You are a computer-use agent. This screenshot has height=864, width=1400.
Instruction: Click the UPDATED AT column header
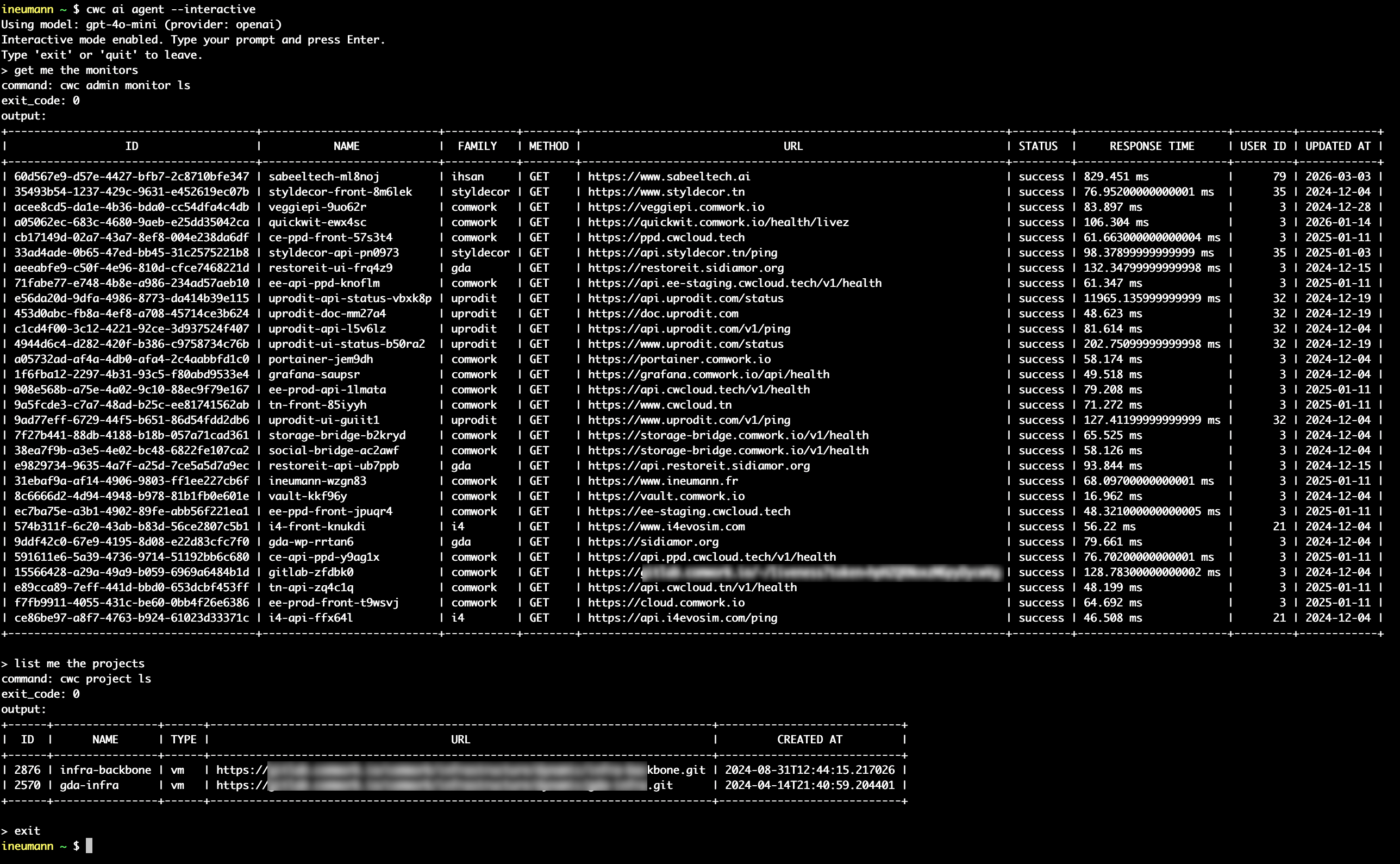pos(1337,146)
